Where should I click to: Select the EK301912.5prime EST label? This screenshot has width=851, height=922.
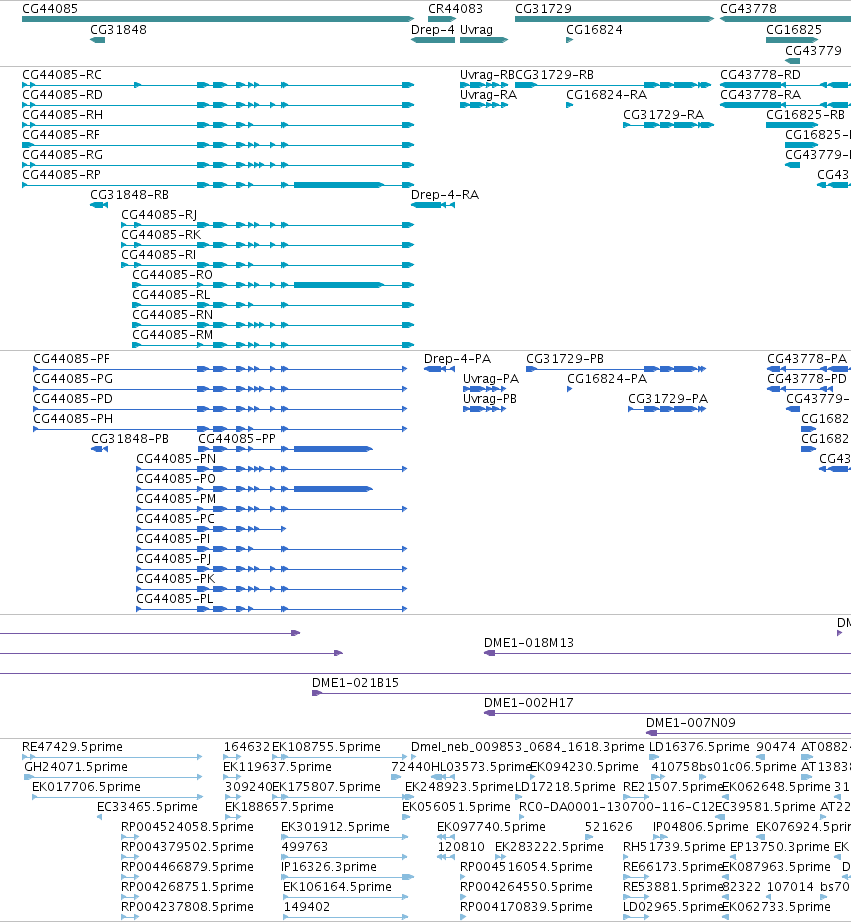coord(335,827)
